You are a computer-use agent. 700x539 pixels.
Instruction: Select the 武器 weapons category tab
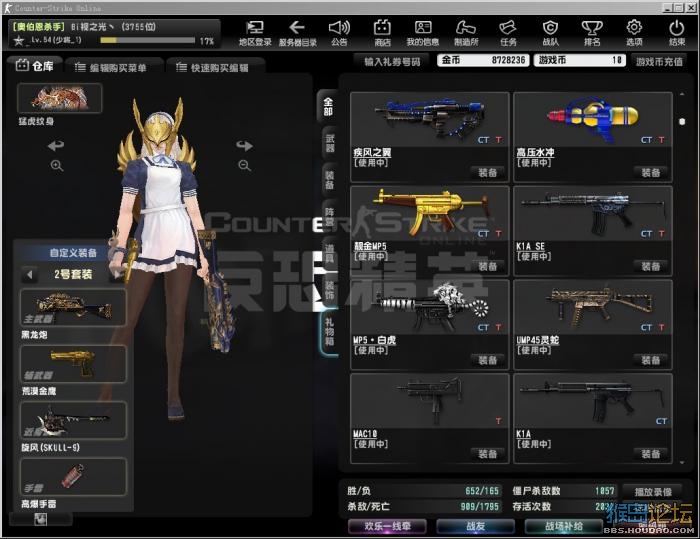pyautogui.click(x=330, y=143)
